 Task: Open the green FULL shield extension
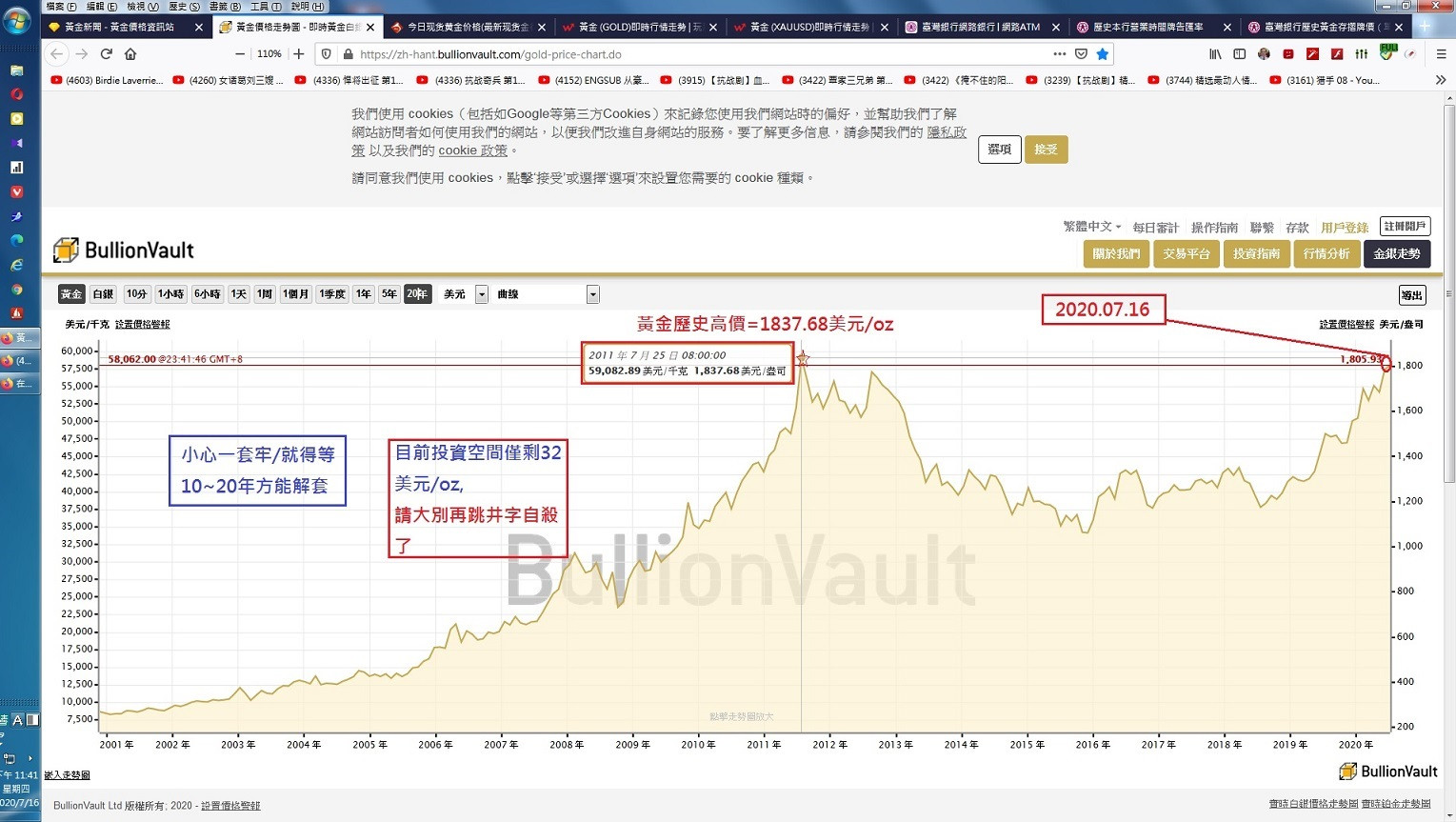point(1386,52)
